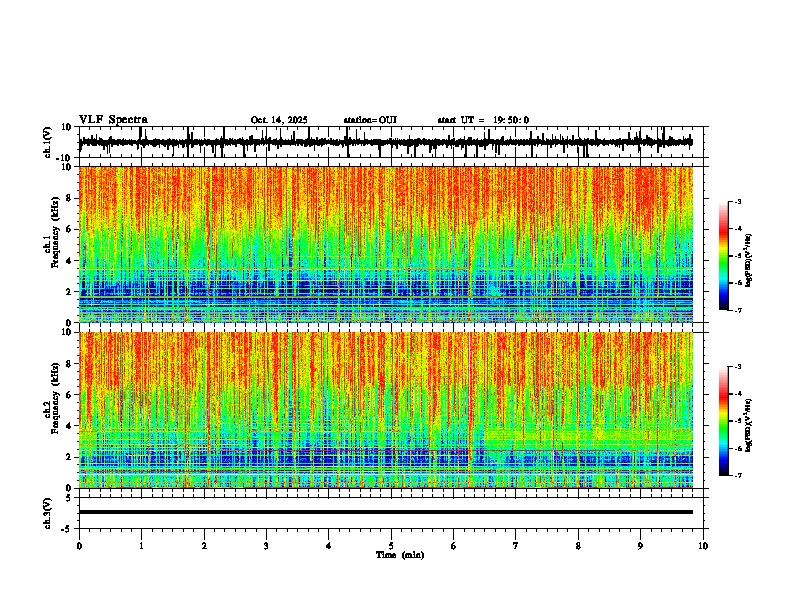Click the "8" tick on ch.1 frequency axis
The image size is (792, 612).
coord(69,198)
